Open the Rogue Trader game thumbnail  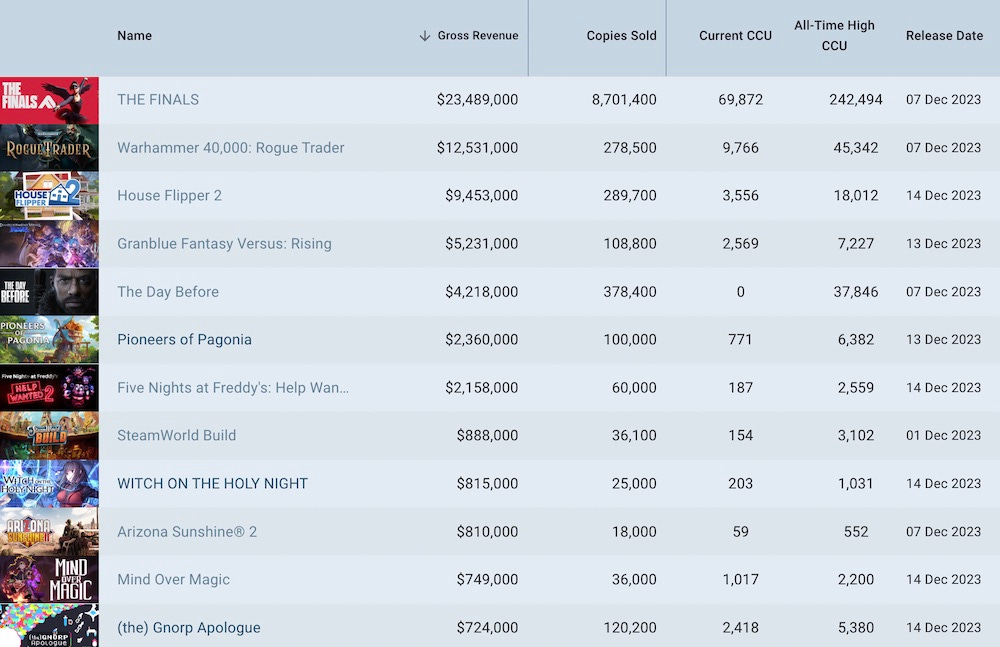(49, 148)
